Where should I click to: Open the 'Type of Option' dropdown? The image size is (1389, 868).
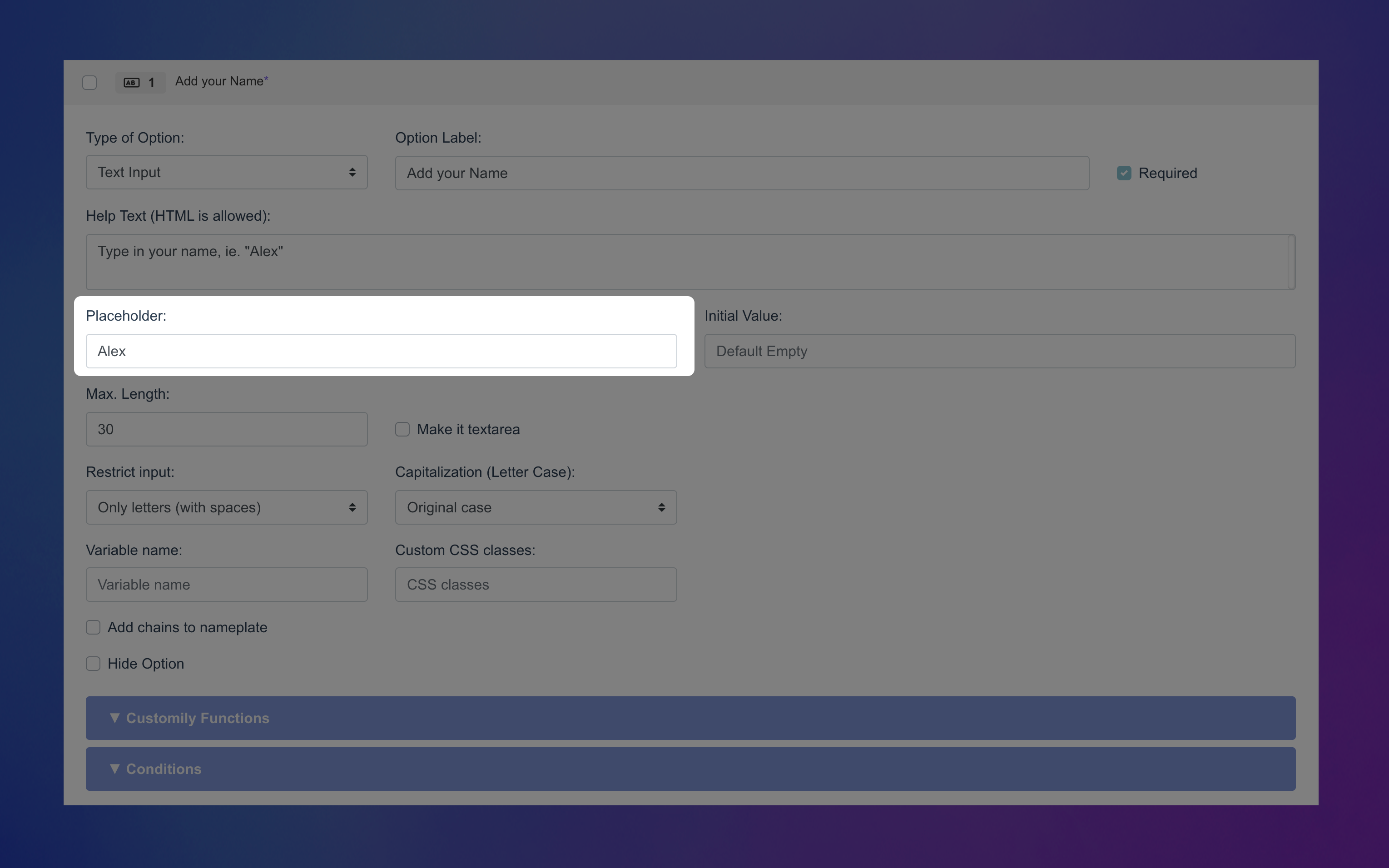click(226, 172)
